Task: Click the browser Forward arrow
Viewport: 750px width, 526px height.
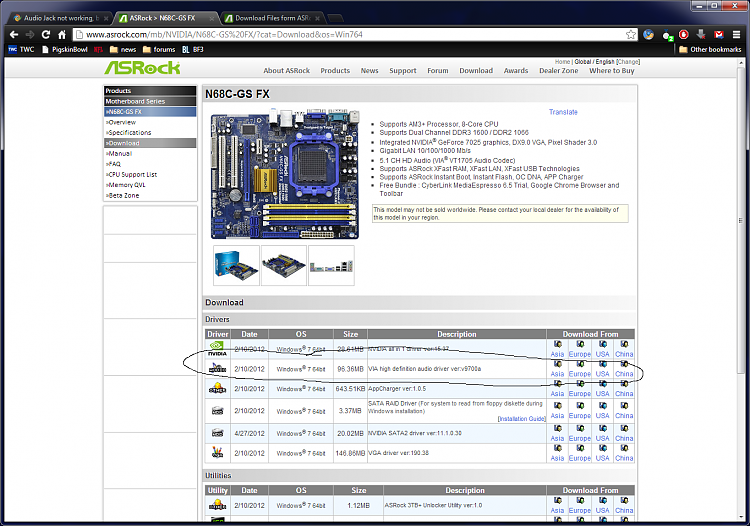Action: click(30, 34)
